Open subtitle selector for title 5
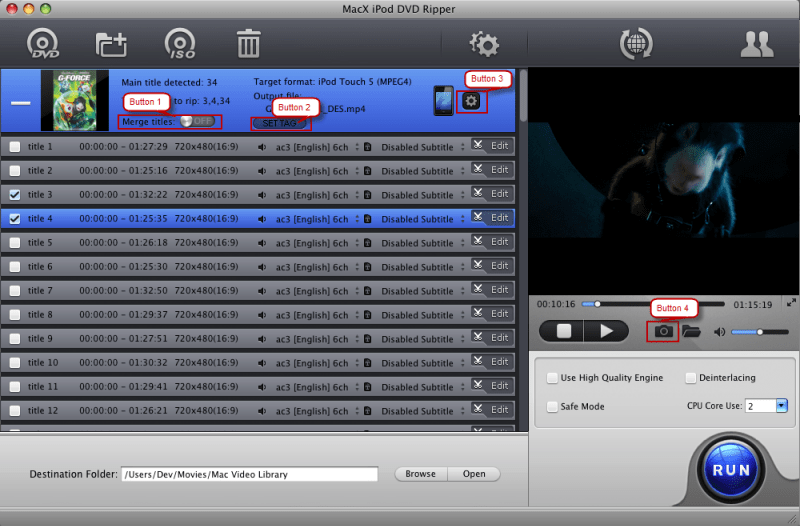Viewport: 800px width, 526px height. coord(423,243)
